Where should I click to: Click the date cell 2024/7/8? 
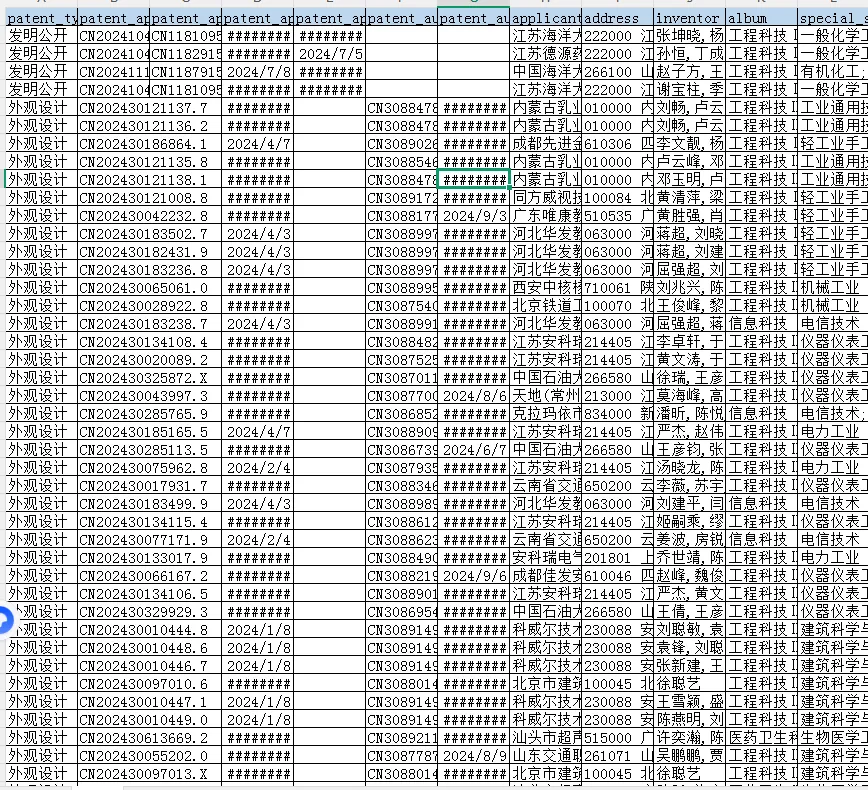pos(257,71)
